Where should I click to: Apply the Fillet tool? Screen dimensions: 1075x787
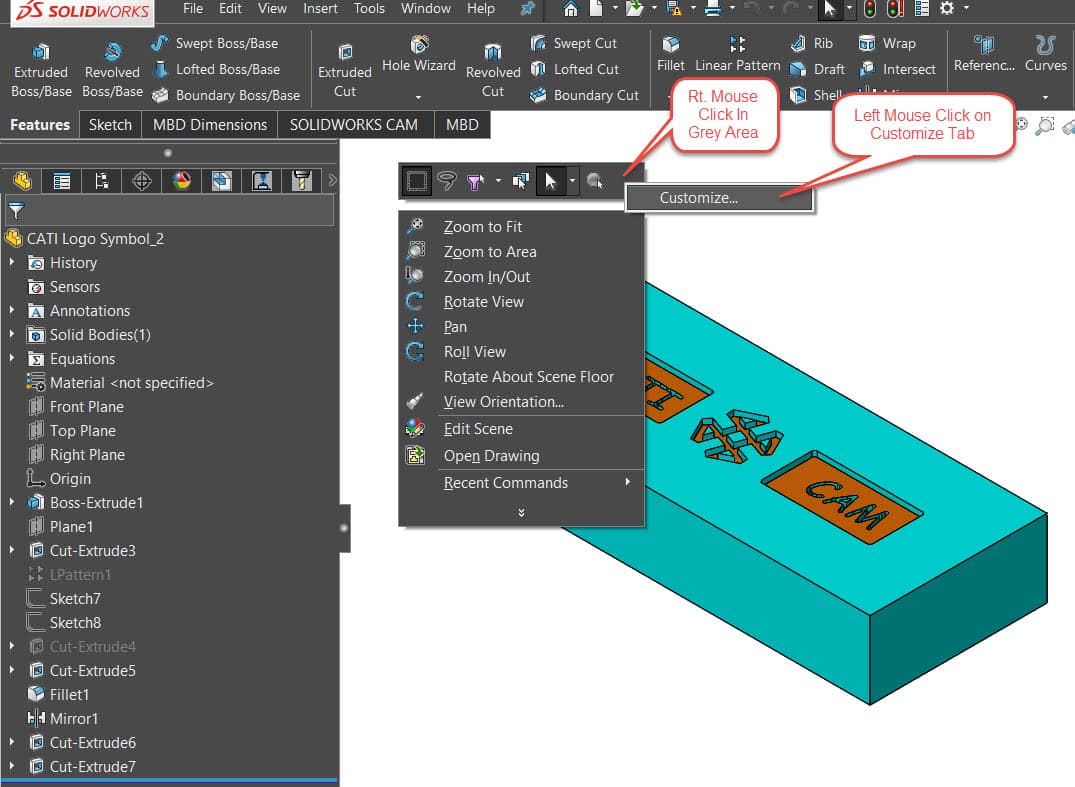(671, 54)
